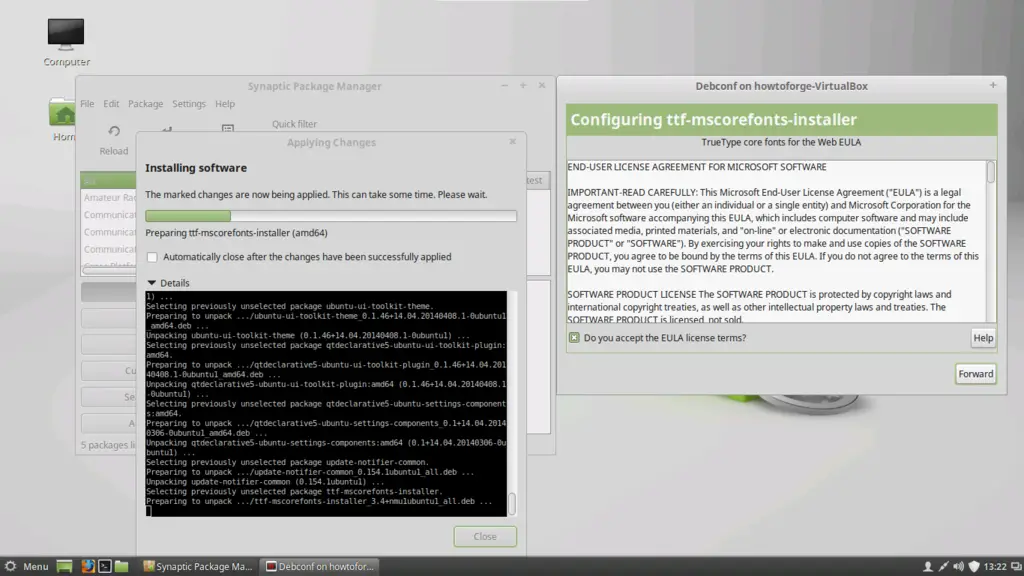
Task: Open the Edit menu in Synaptic
Action: [111, 104]
